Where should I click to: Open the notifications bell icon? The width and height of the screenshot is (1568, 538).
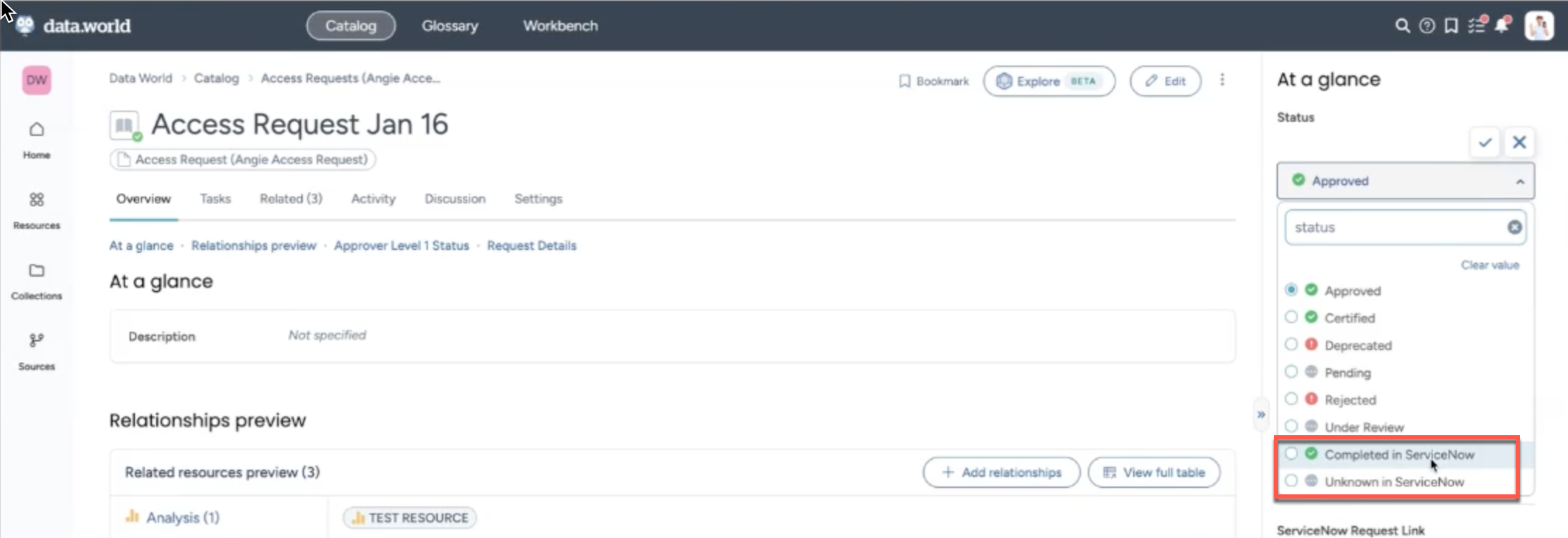tap(1502, 25)
